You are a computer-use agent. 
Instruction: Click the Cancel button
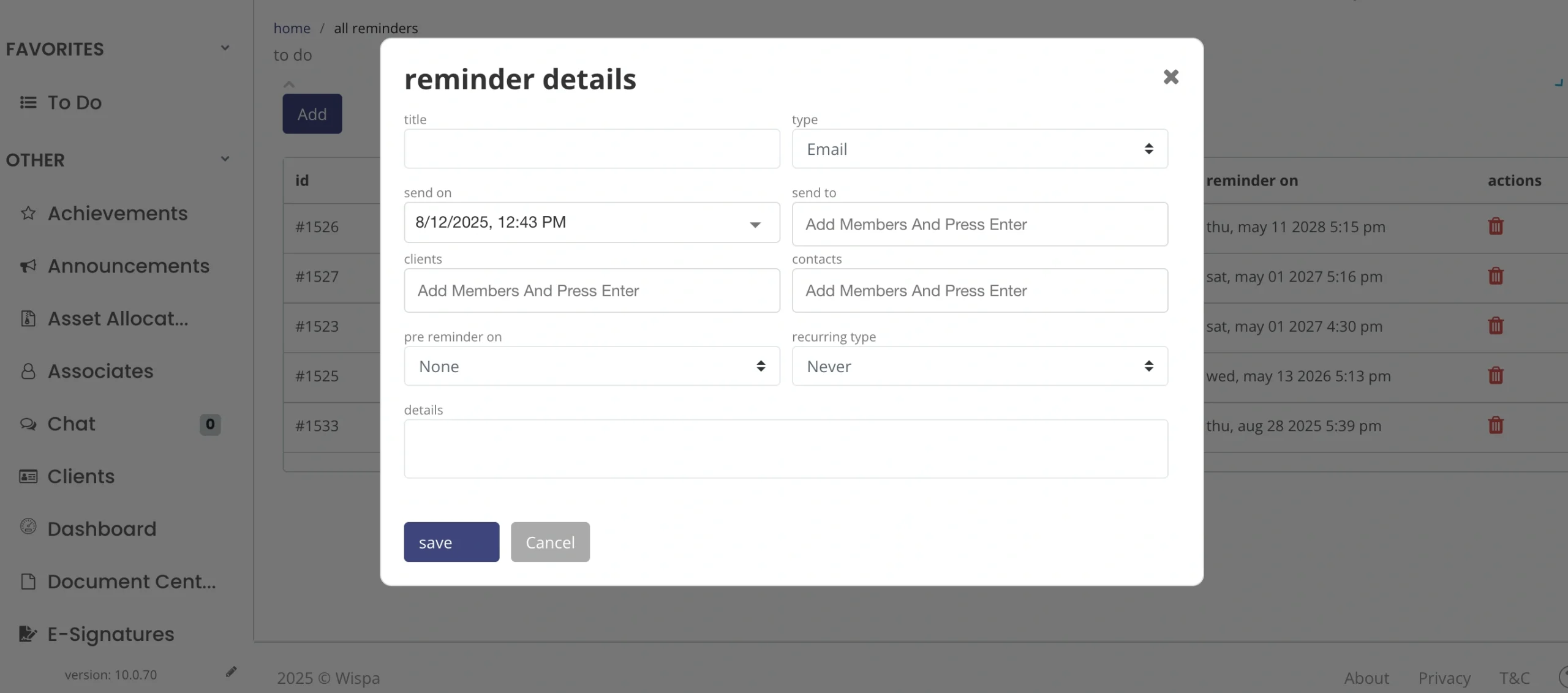coord(549,542)
